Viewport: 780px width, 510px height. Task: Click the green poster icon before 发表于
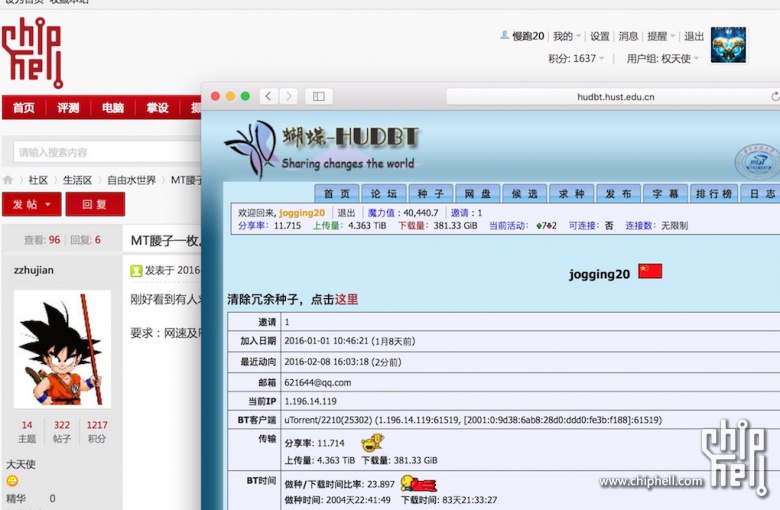point(136,271)
